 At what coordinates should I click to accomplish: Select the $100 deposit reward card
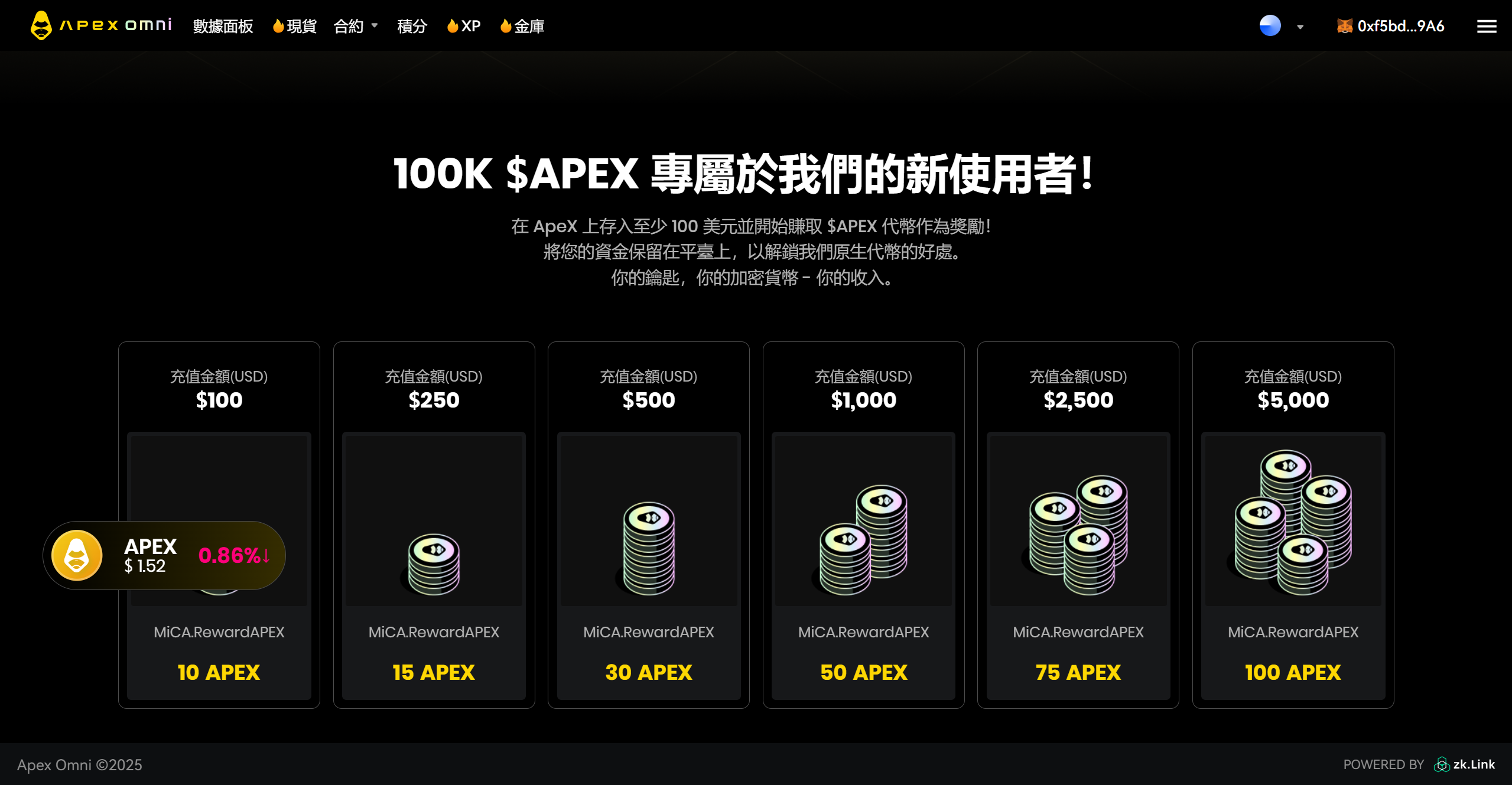click(x=219, y=525)
